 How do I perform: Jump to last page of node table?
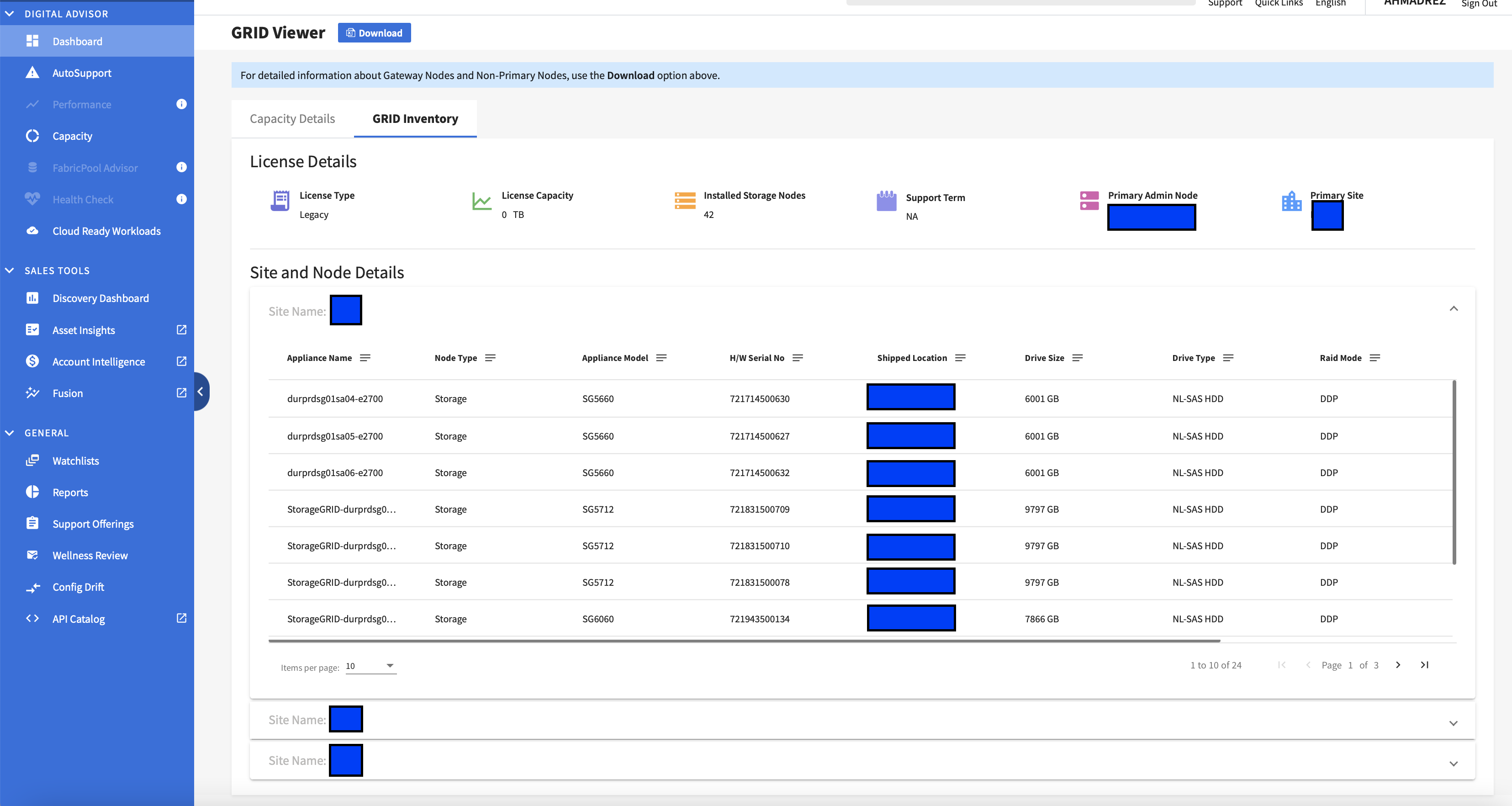[x=1424, y=664]
